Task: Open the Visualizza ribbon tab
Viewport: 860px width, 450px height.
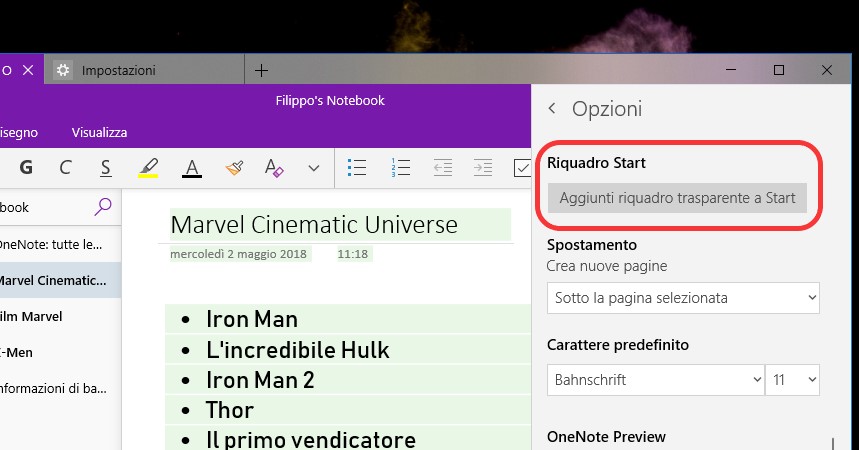Action: (99, 132)
